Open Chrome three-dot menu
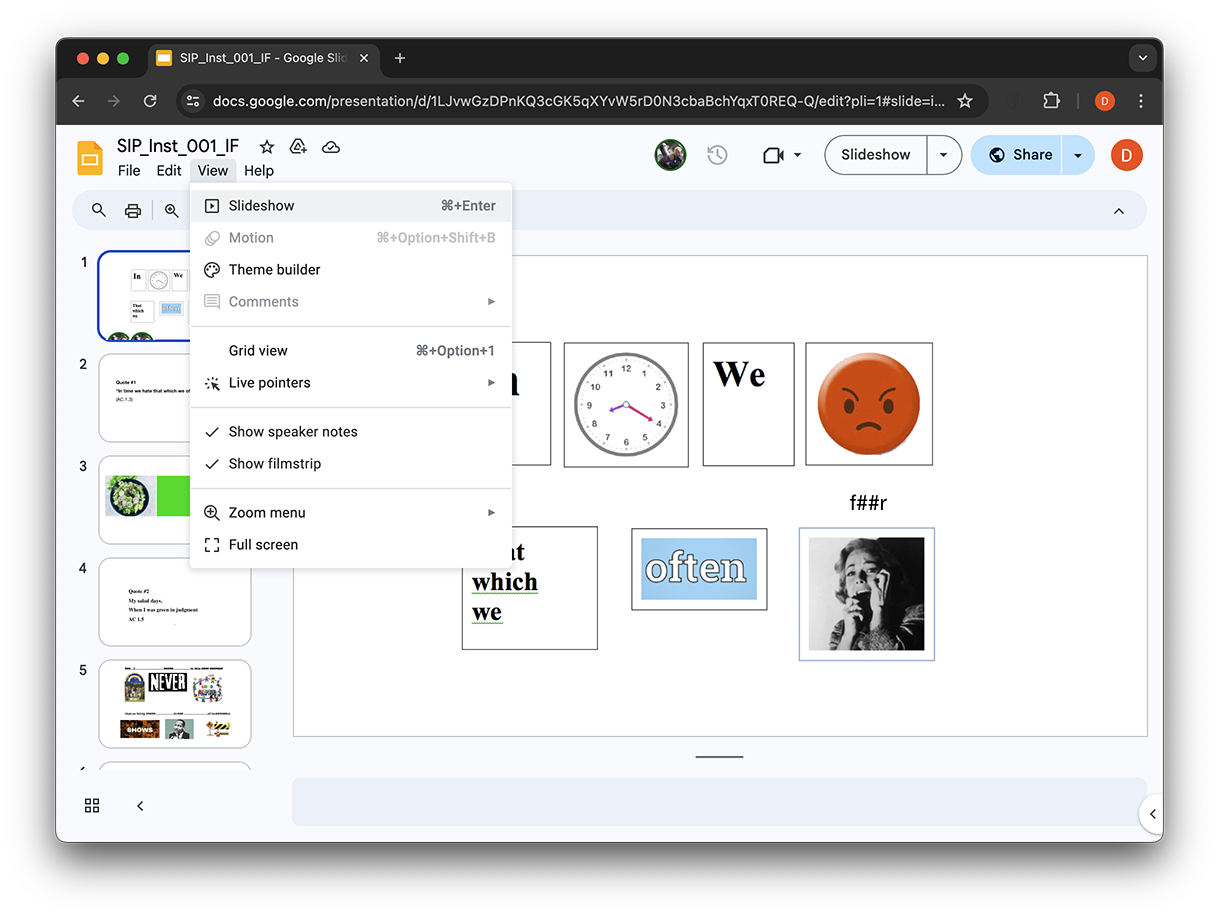 coord(1141,101)
